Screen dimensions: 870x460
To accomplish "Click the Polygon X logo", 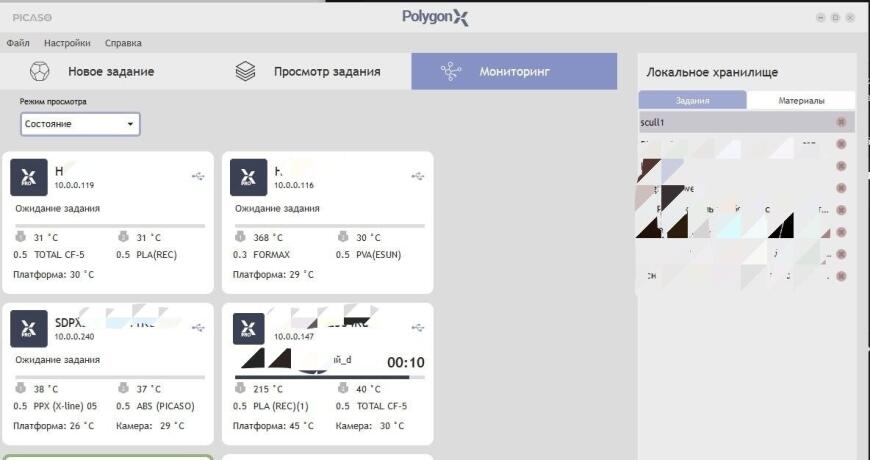I will coord(436,17).
